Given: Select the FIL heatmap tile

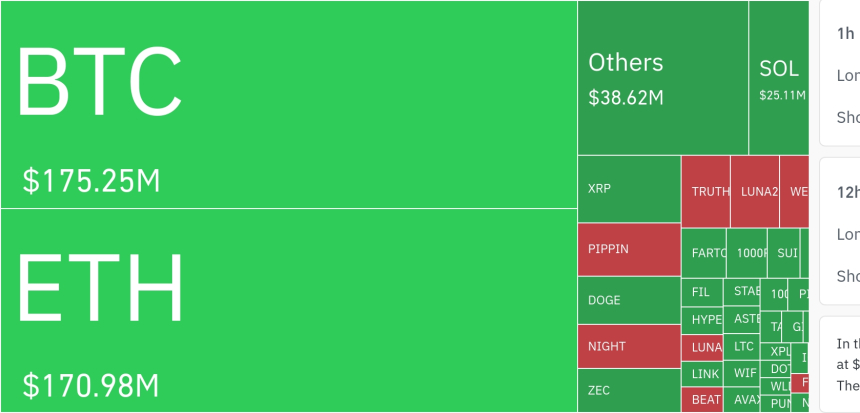Looking at the screenshot, I should pyautogui.click(x=702, y=293).
